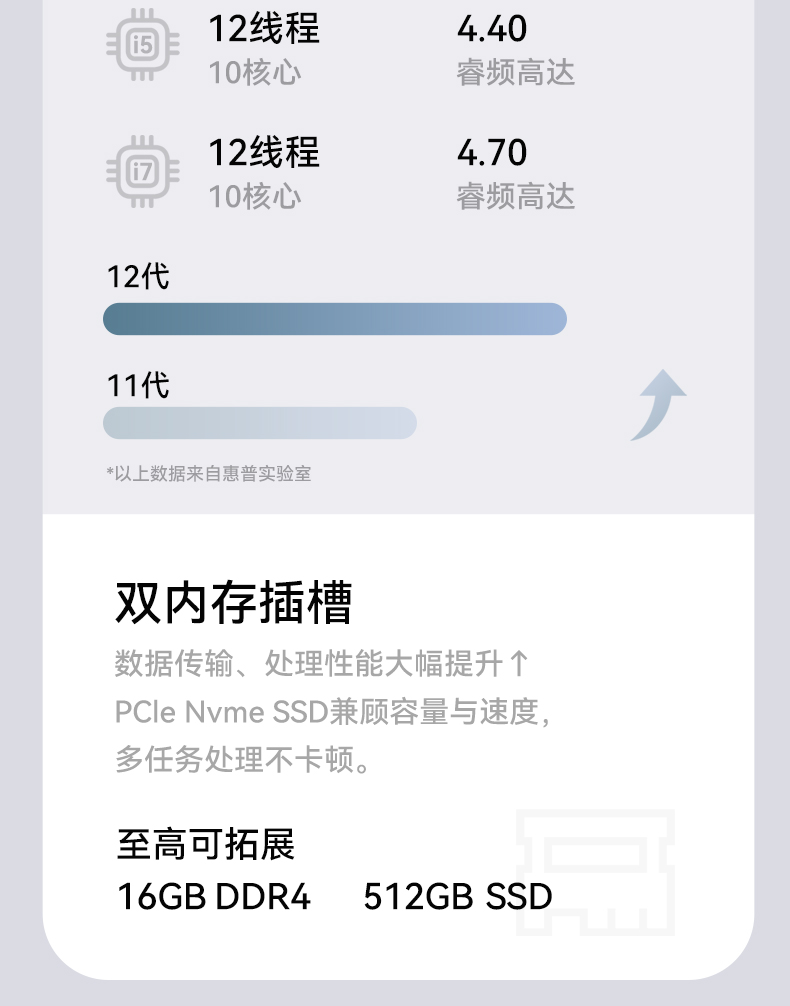Click the upward curved arrow icon

coord(659,405)
